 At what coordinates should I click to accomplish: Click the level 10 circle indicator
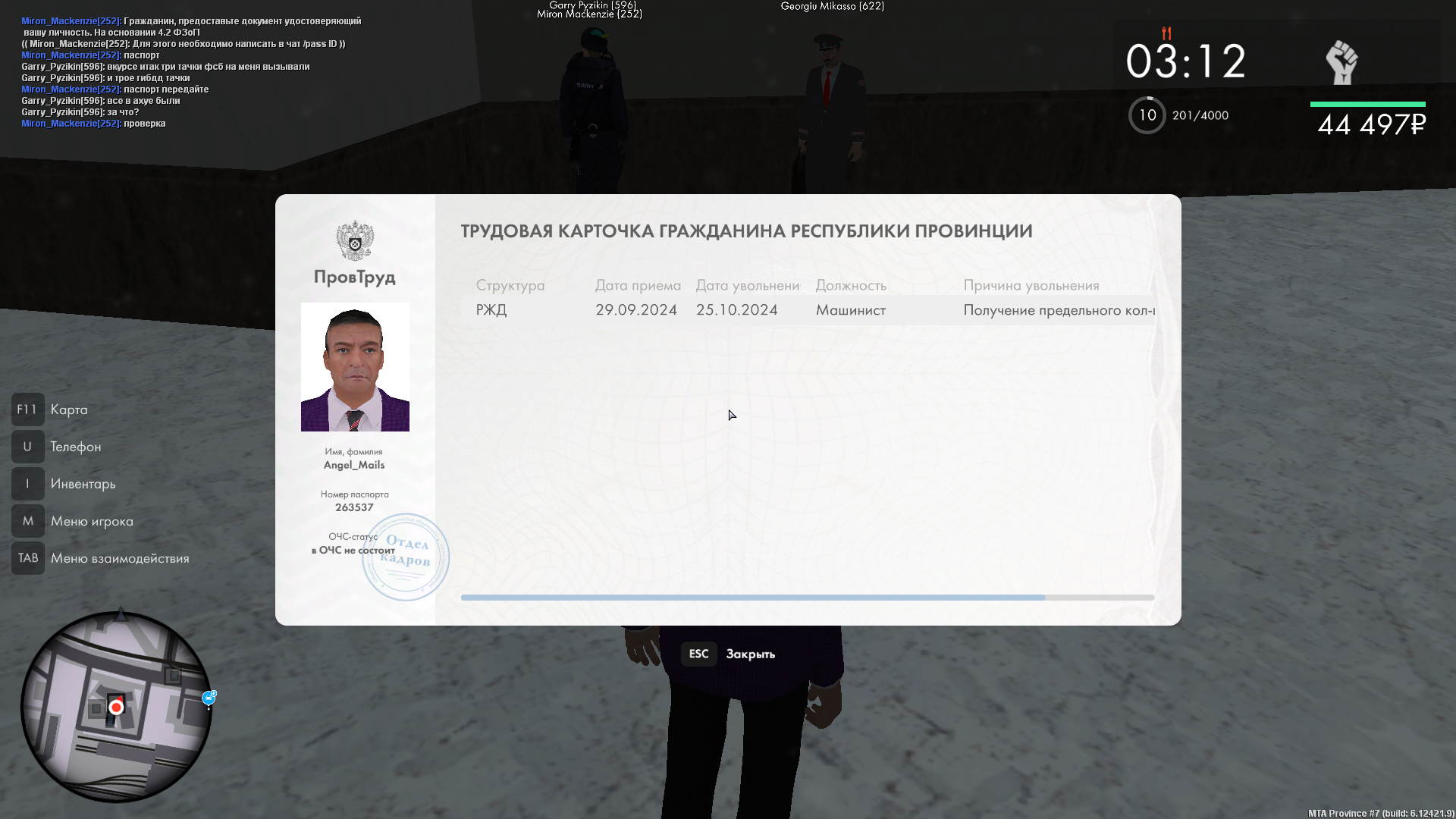click(1147, 115)
